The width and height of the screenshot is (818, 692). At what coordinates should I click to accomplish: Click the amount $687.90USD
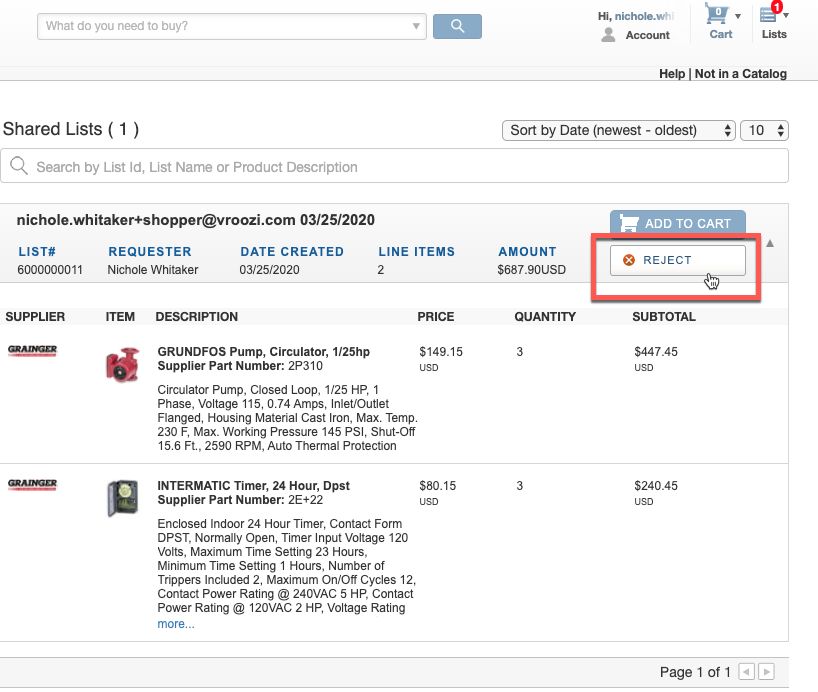pyautogui.click(x=532, y=270)
